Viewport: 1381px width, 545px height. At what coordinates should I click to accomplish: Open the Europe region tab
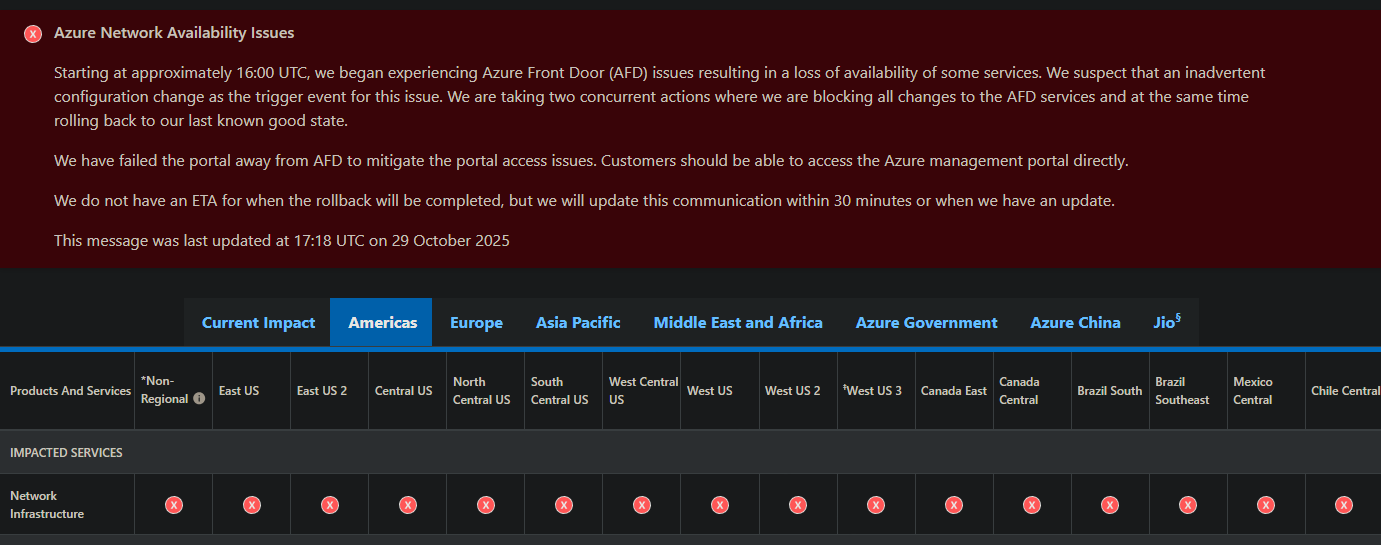click(x=476, y=323)
